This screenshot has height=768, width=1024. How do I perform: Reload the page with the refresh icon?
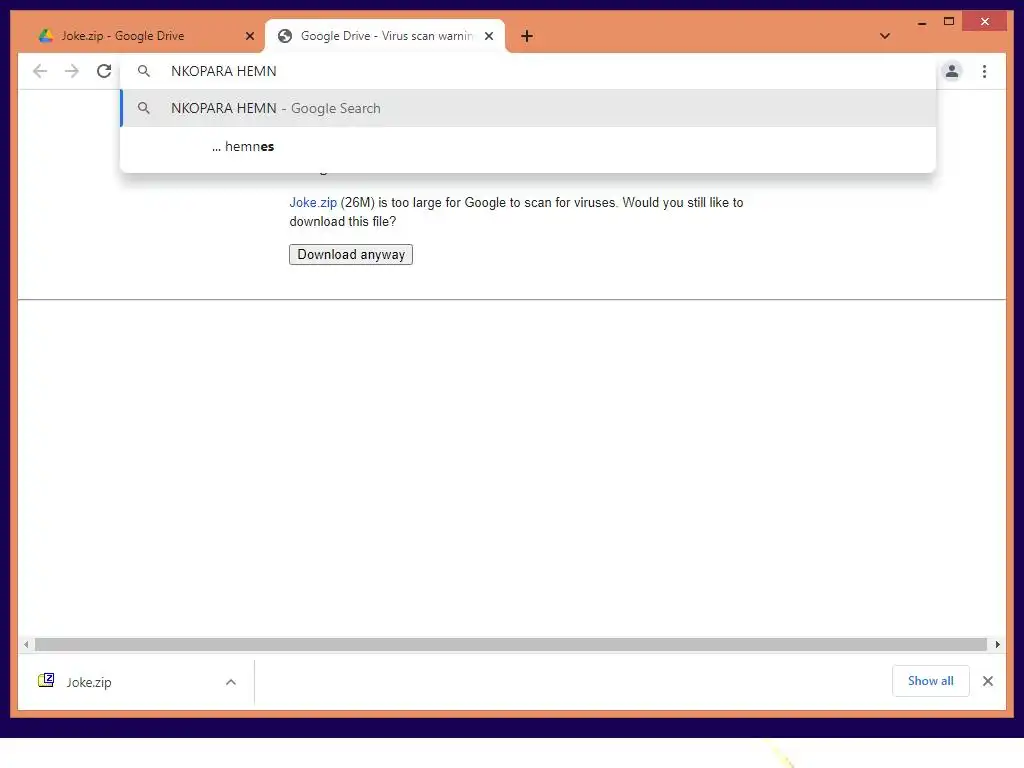pos(104,71)
